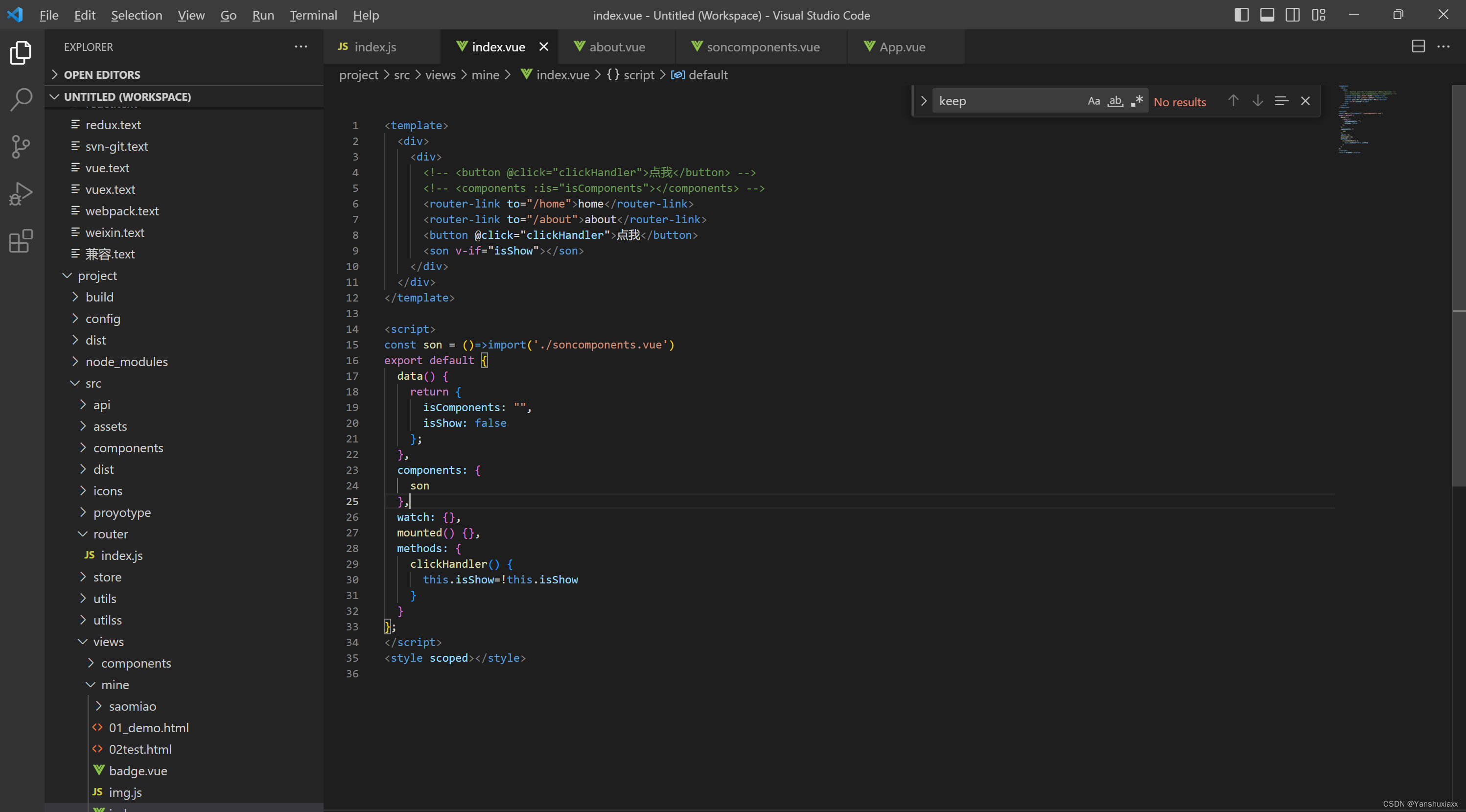Open Run and Debug view icon
This screenshot has width=1466, height=812.
tap(21, 194)
